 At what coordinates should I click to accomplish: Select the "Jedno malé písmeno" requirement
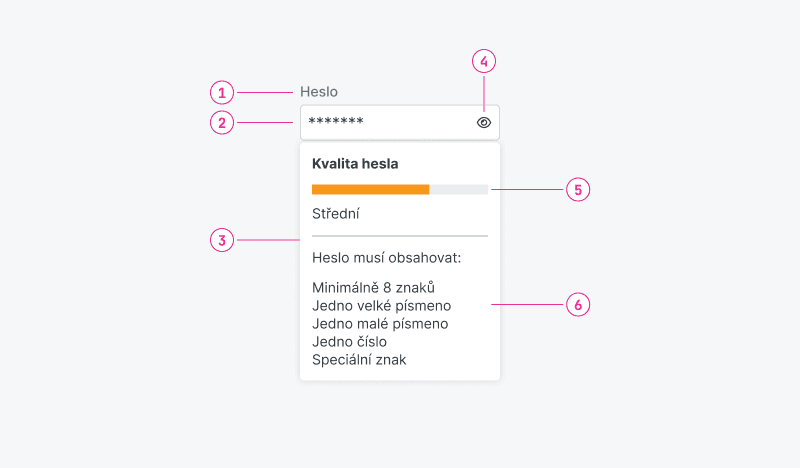coord(379,324)
